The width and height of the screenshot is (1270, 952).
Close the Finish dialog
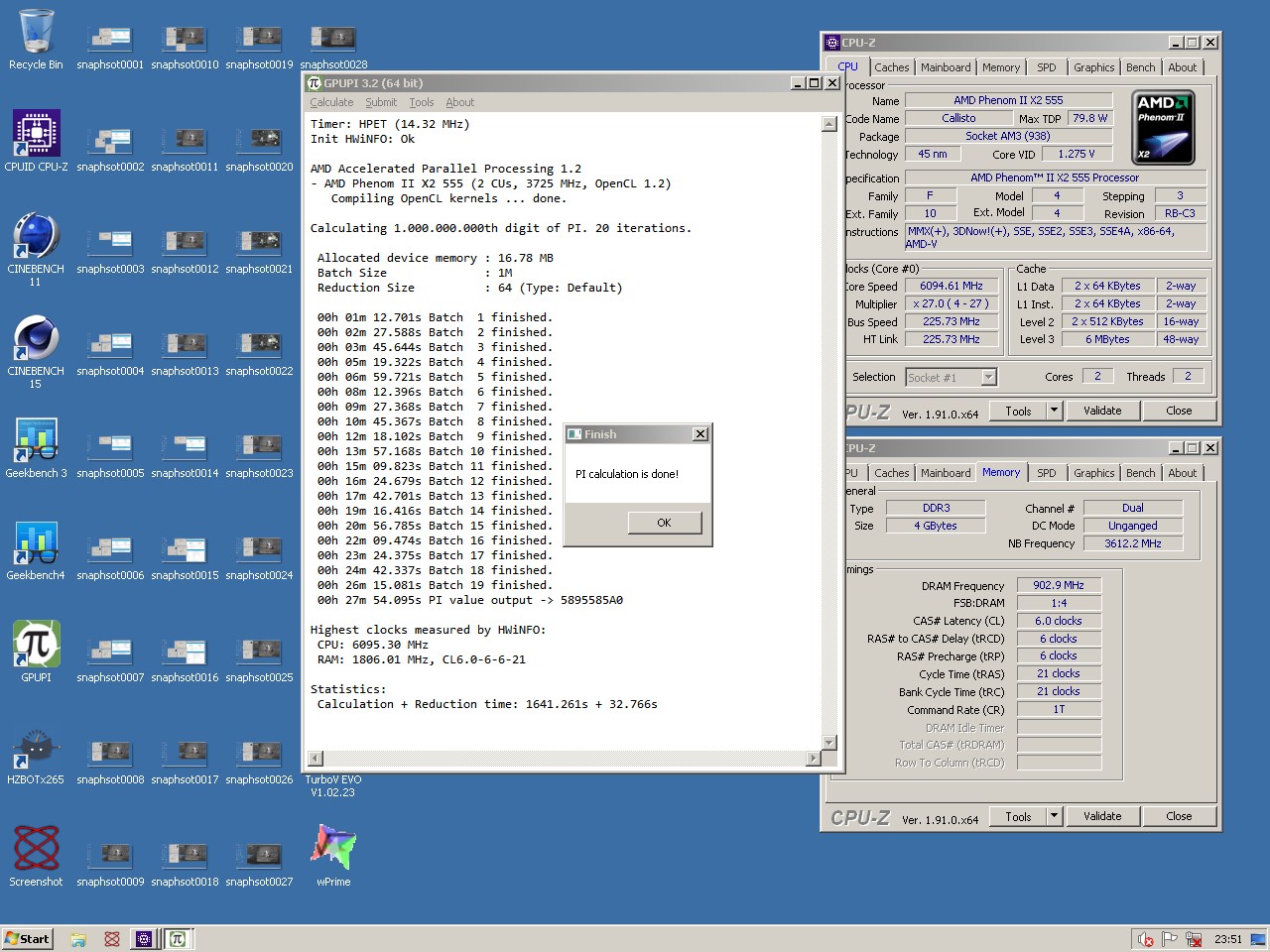(x=700, y=434)
